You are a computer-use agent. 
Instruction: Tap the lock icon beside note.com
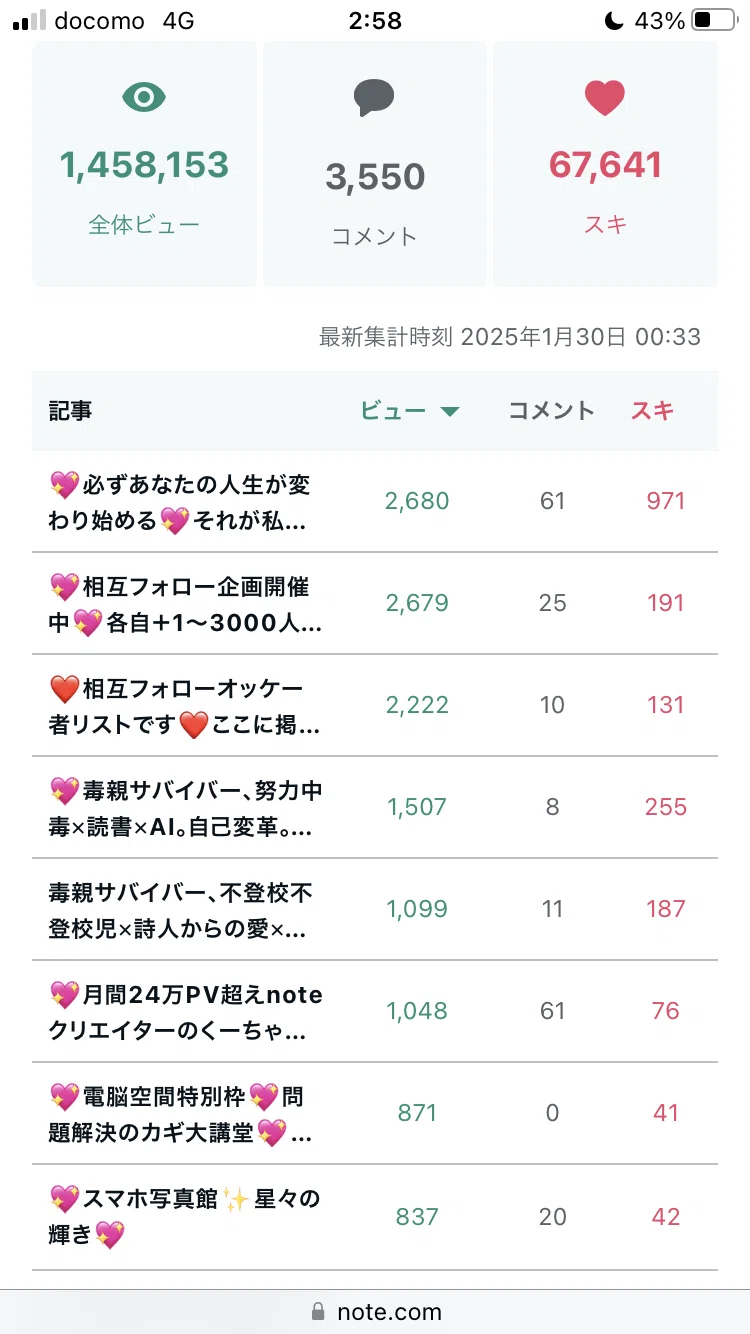319,1311
